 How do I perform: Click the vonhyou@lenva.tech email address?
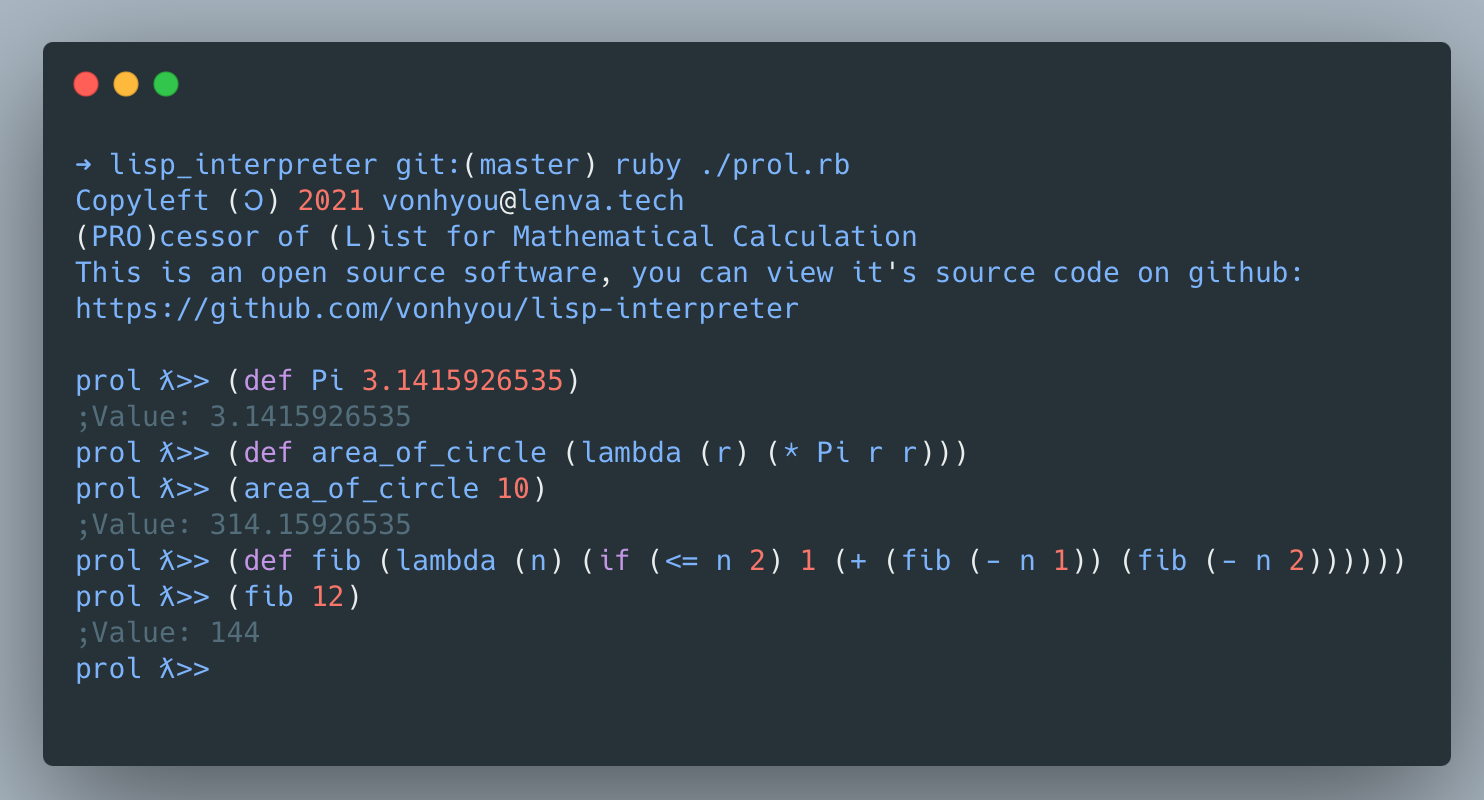click(533, 200)
